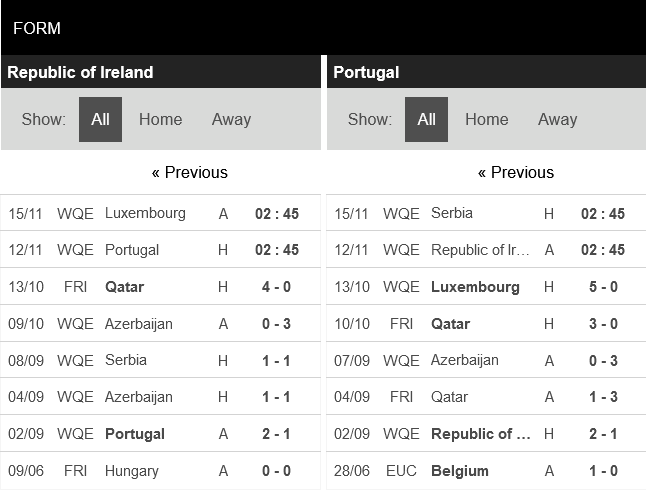Select Away tab under Republic of Ireland

coord(231,119)
